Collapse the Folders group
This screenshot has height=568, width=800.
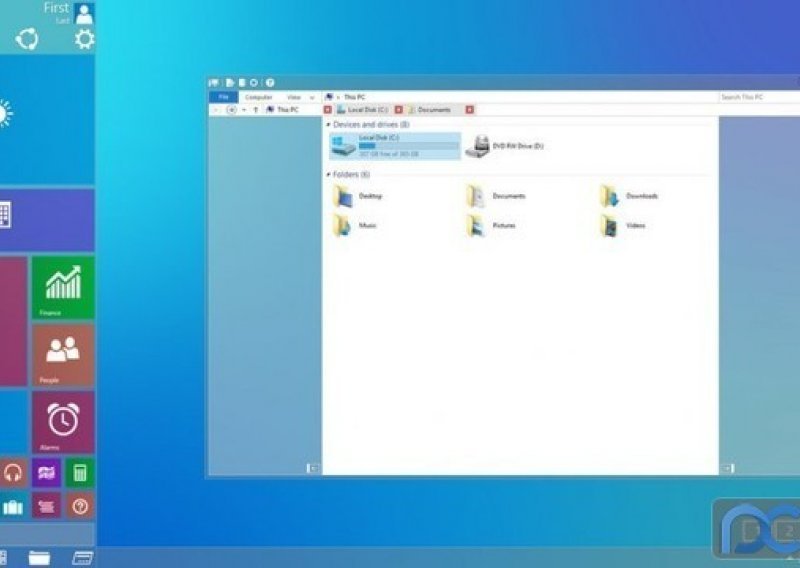coord(328,175)
